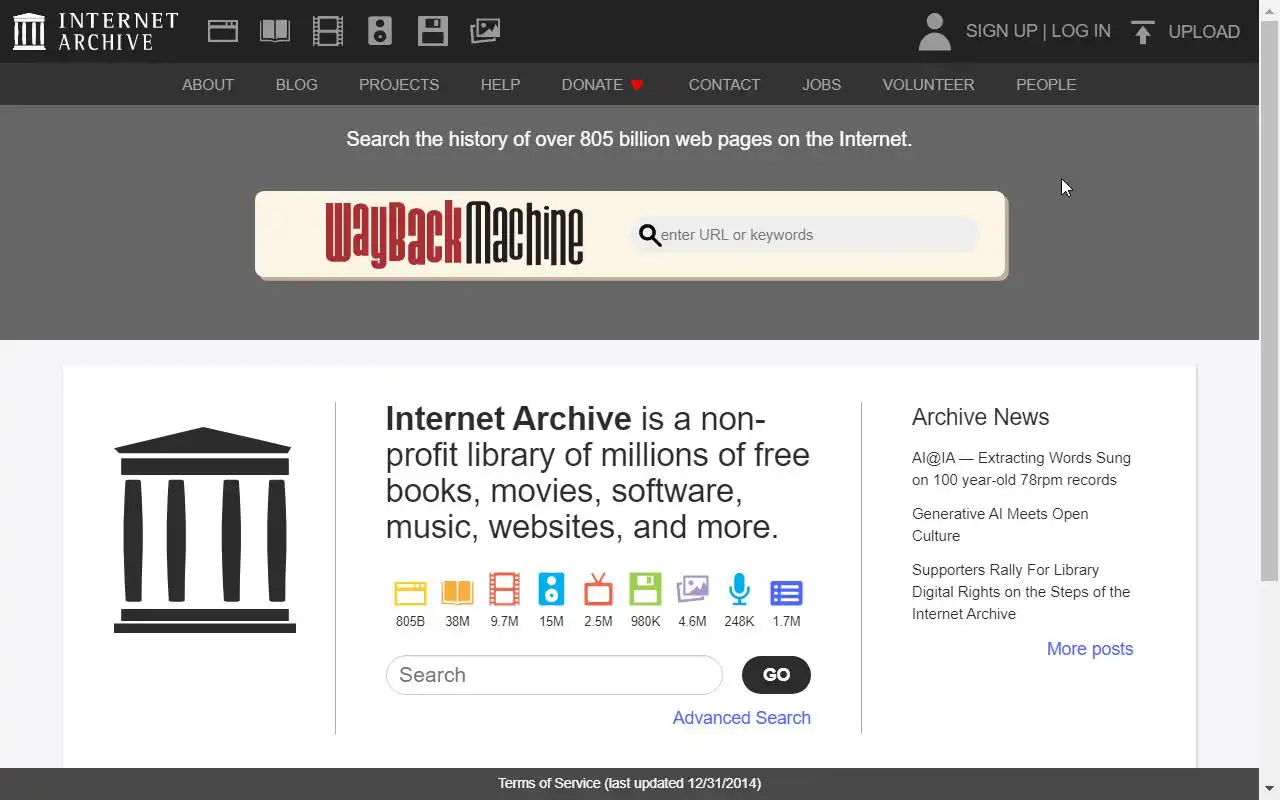
Task: Click the SIGN UP link
Action: (x=1001, y=31)
